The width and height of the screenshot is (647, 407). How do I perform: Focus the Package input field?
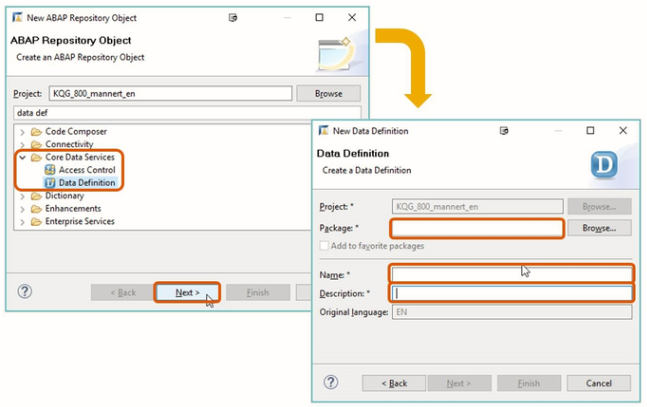pos(476,228)
